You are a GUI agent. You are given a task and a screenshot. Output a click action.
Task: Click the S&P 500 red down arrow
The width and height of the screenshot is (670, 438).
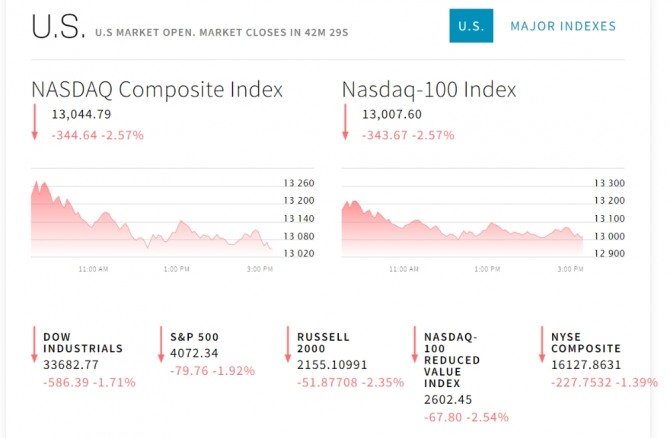click(161, 344)
